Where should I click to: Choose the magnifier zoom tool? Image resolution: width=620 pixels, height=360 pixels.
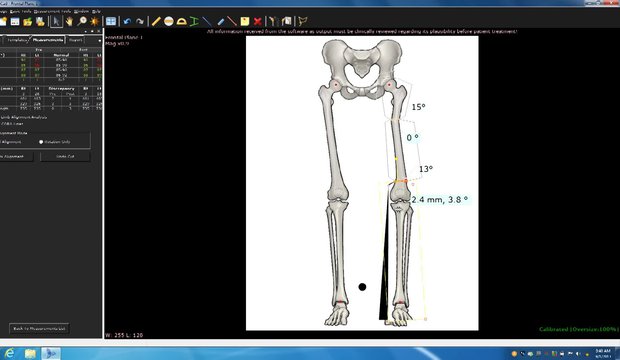tap(82, 21)
